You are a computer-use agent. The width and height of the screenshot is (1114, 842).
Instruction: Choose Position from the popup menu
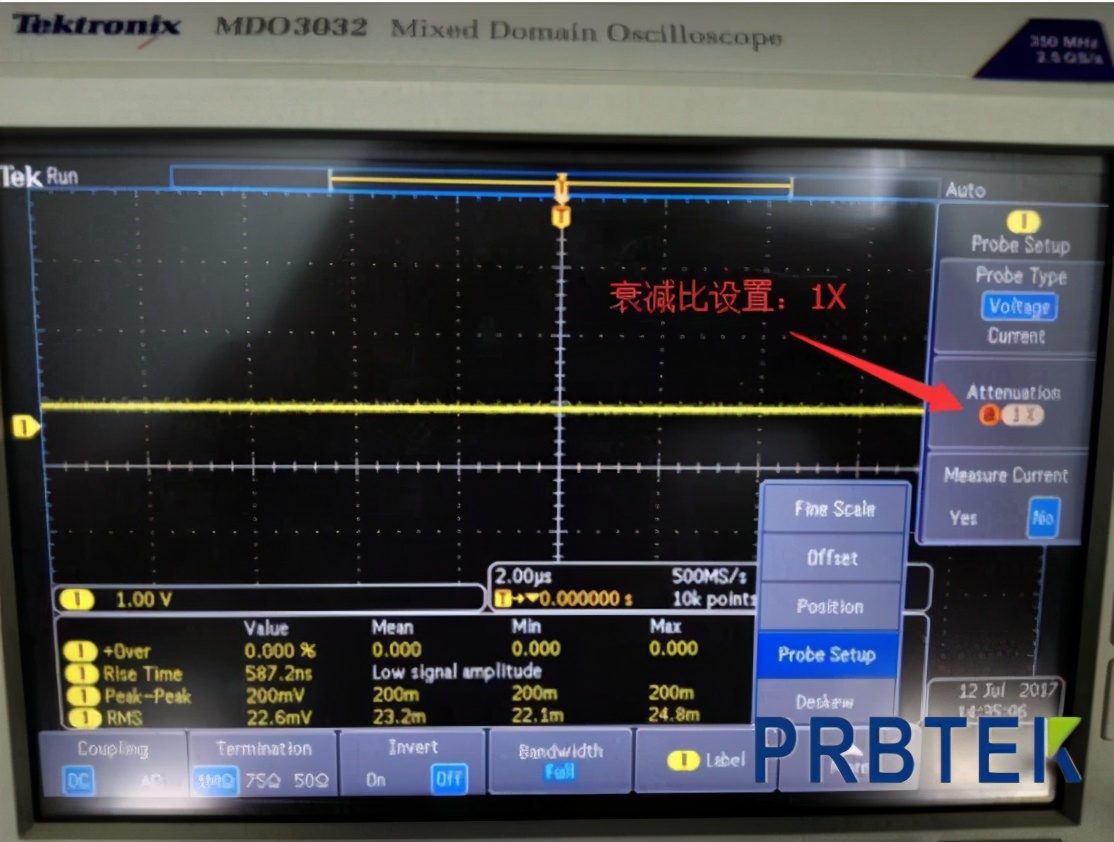pos(830,607)
